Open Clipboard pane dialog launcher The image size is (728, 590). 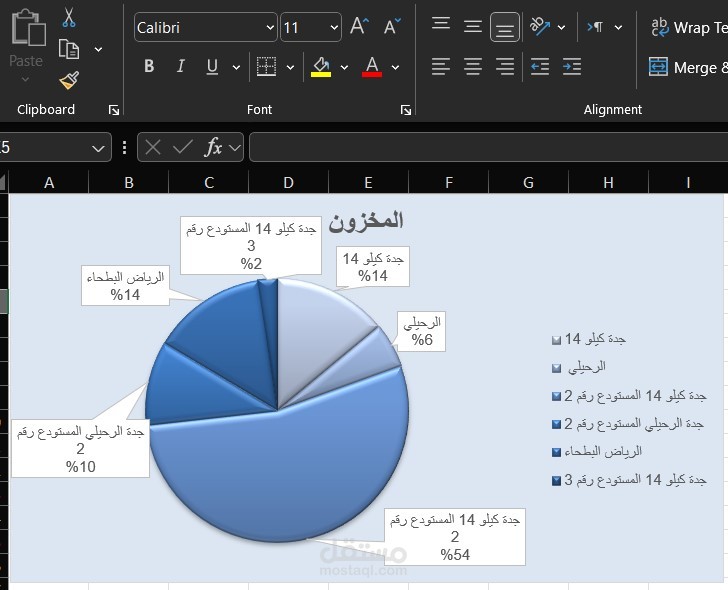[x=114, y=110]
